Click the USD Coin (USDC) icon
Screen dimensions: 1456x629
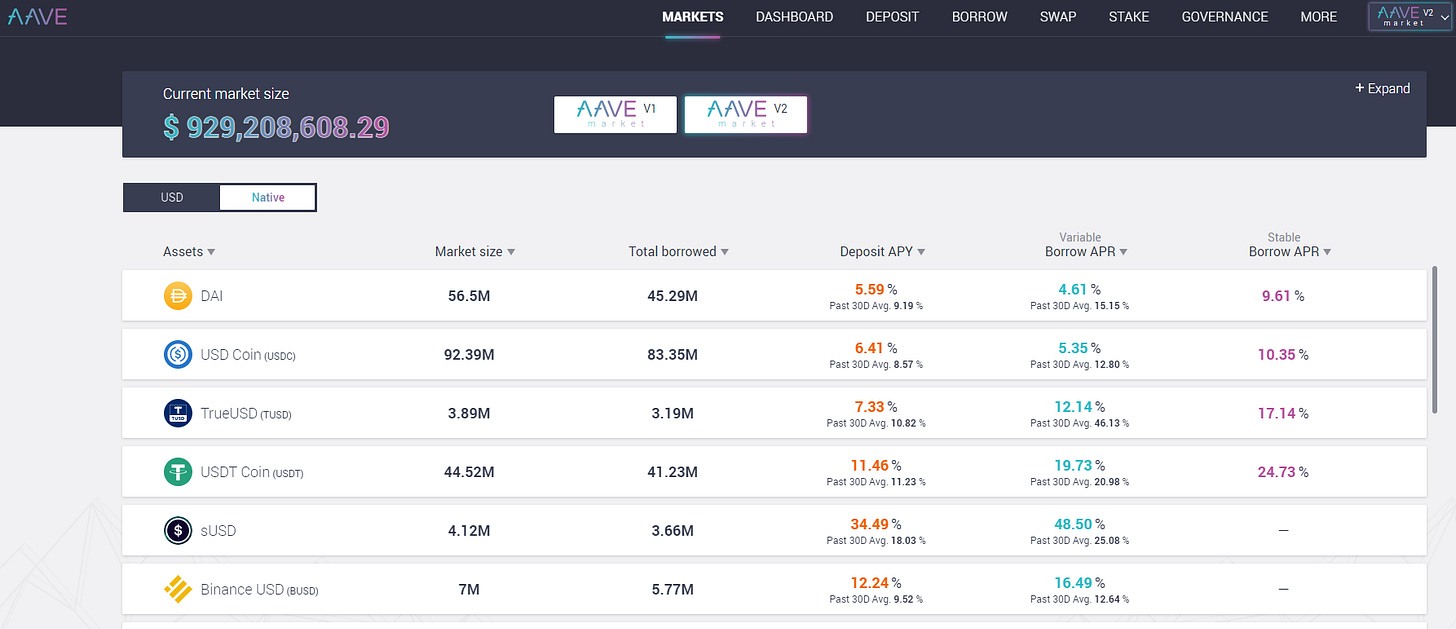click(x=177, y=355)
